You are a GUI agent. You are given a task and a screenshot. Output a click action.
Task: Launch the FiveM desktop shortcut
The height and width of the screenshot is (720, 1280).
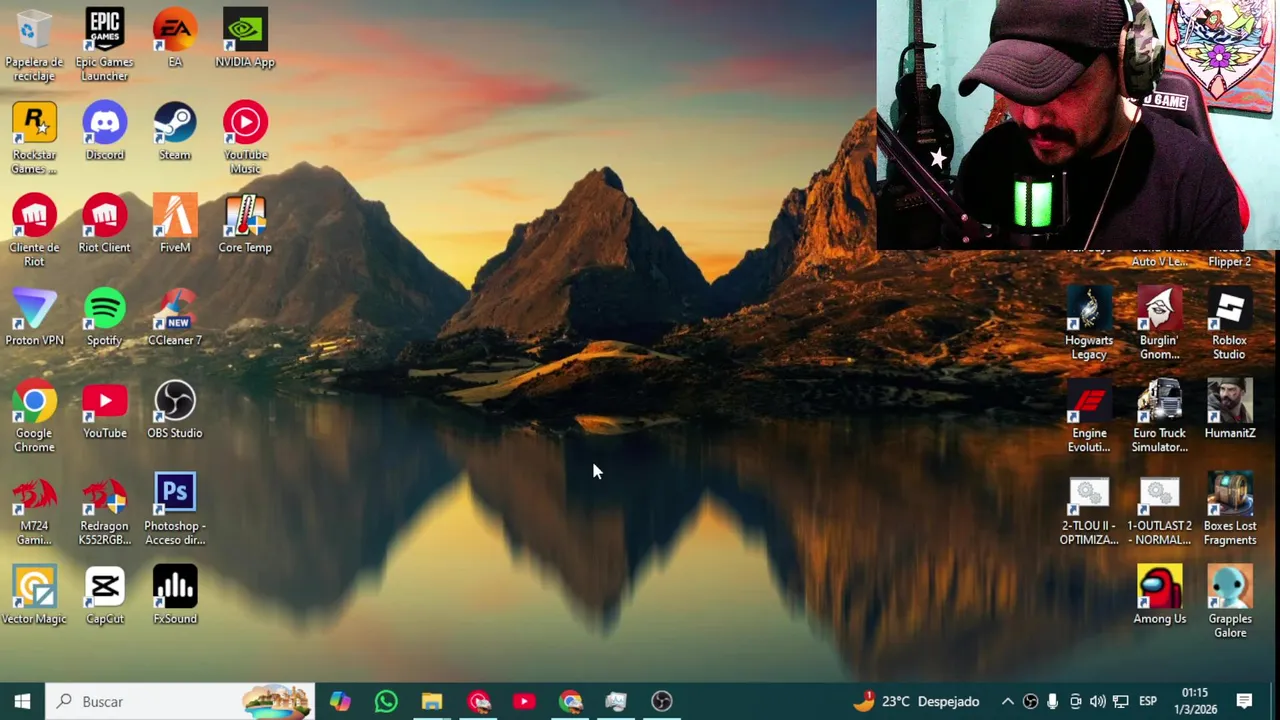pyautogui.click(x=175, y=225)
